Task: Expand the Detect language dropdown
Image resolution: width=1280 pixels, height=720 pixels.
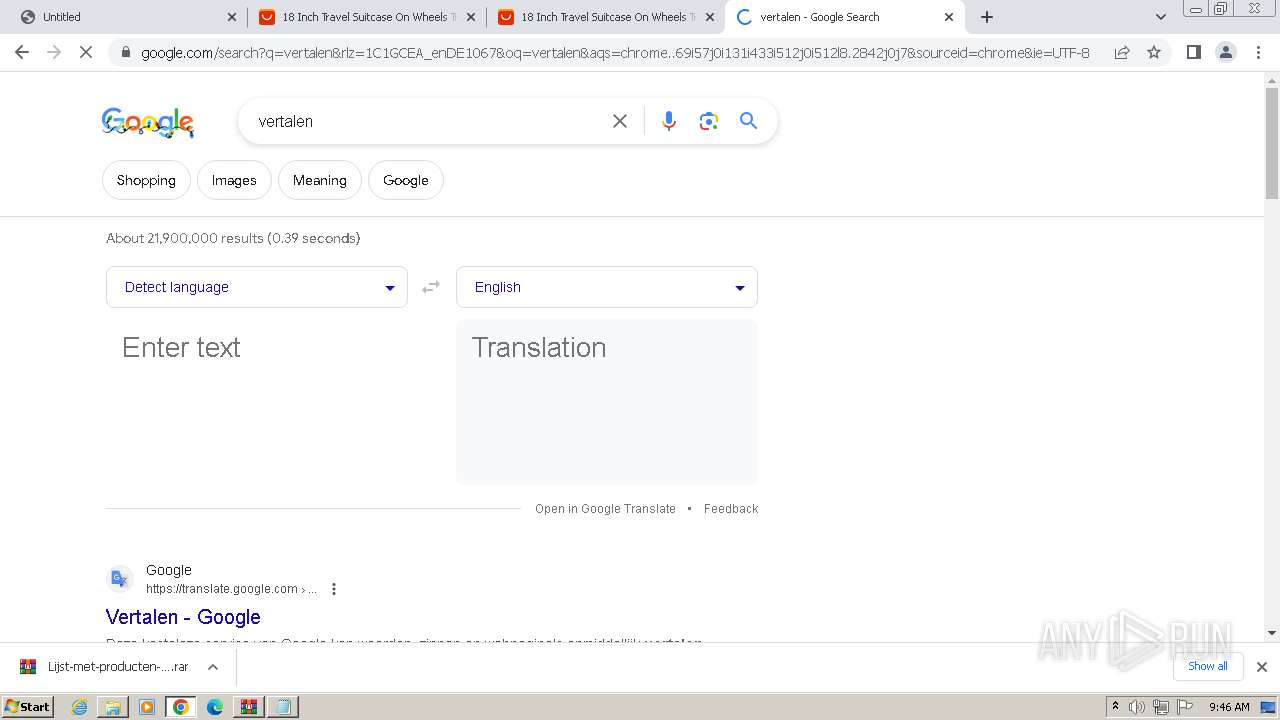Action: pos(257,287)
